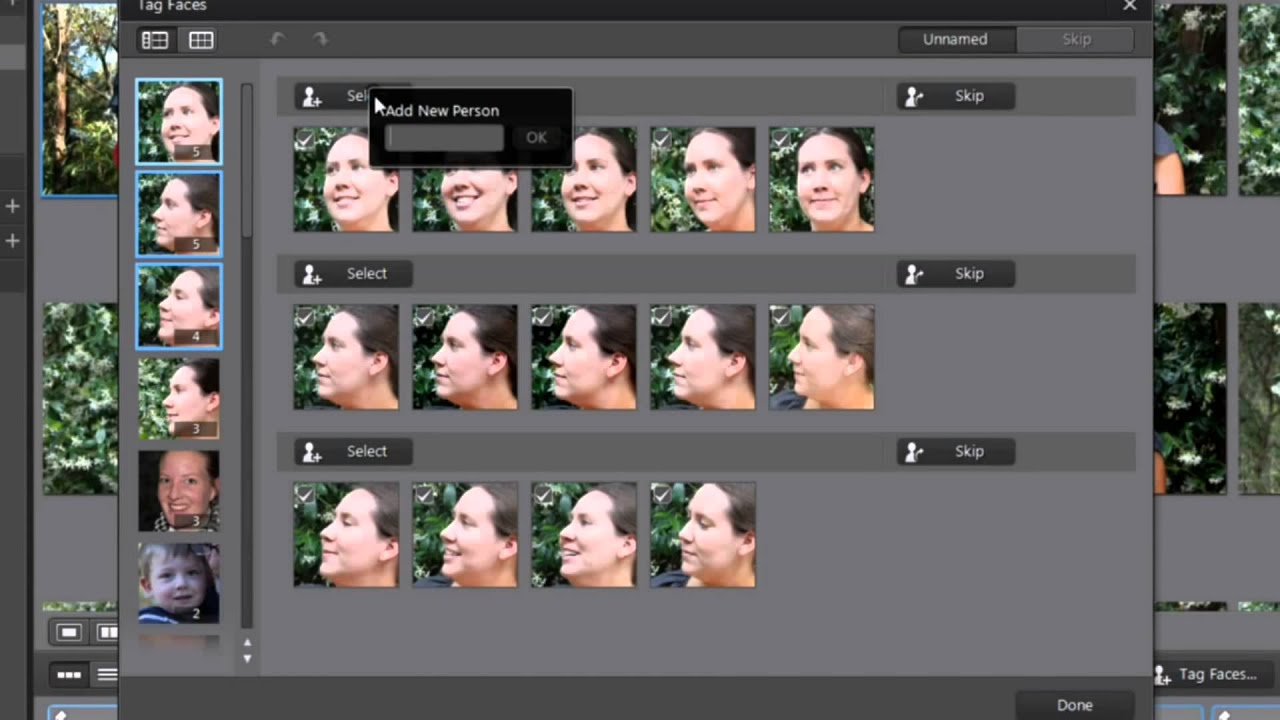This screenshot has width=1280, height=720.
Task: Uncheck fifth face in second group
Action: (780, 317)
